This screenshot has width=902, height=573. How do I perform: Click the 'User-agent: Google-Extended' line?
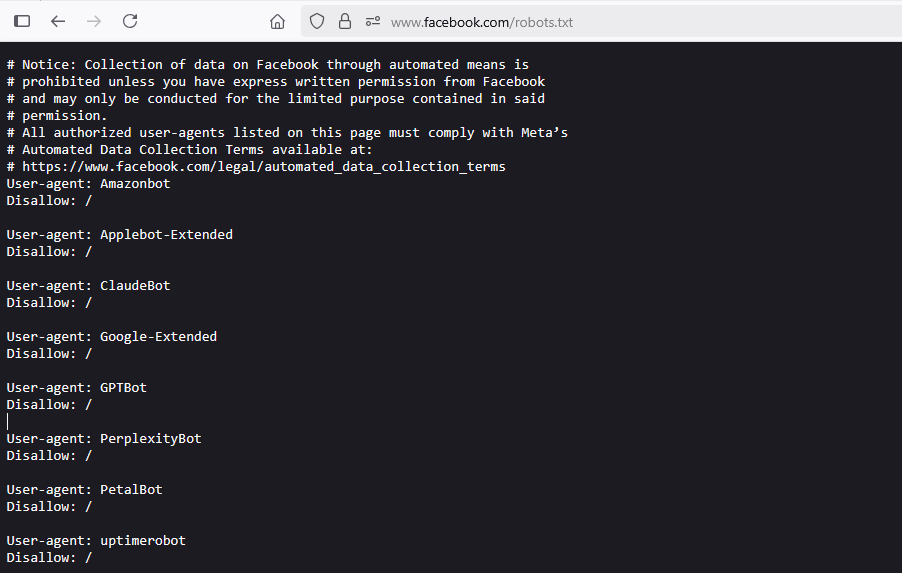[x=111, y=337]
